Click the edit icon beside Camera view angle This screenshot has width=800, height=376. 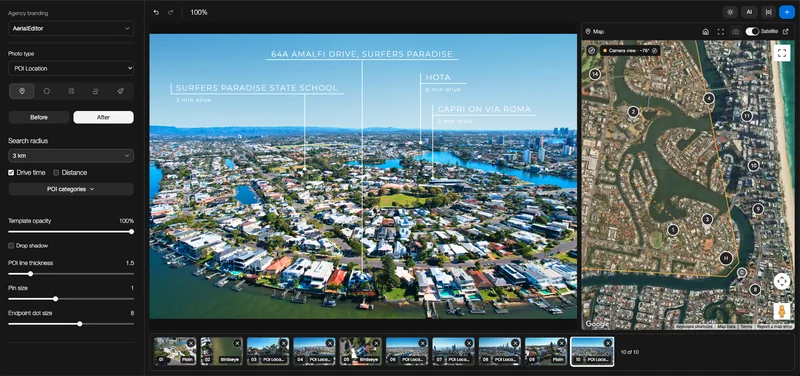pyautogui.click(x=654, y=51)
